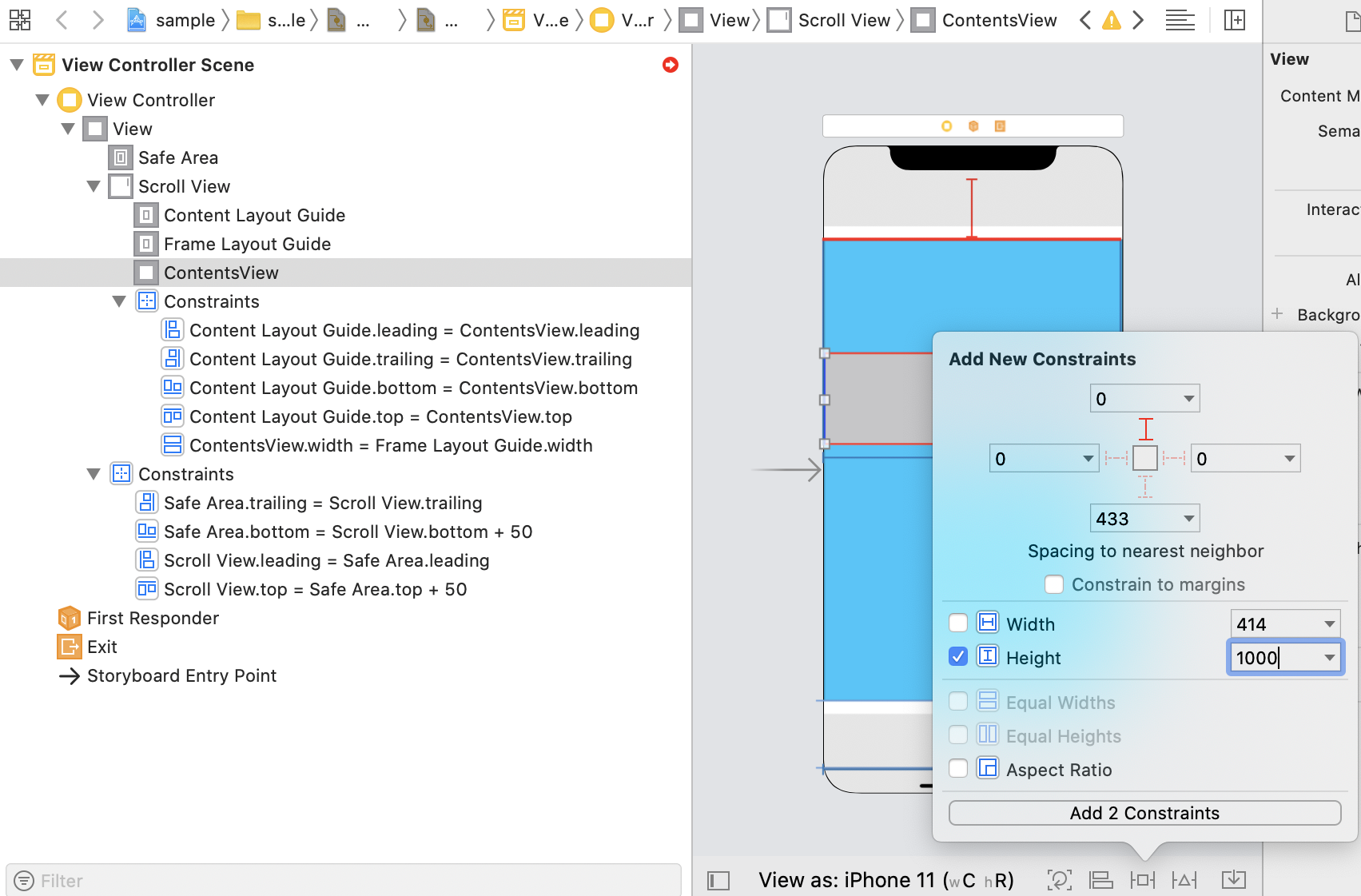Screen dimensions: 1361x896
Task: Select Scroll View.leading constraint
Action: click(313, 560)
